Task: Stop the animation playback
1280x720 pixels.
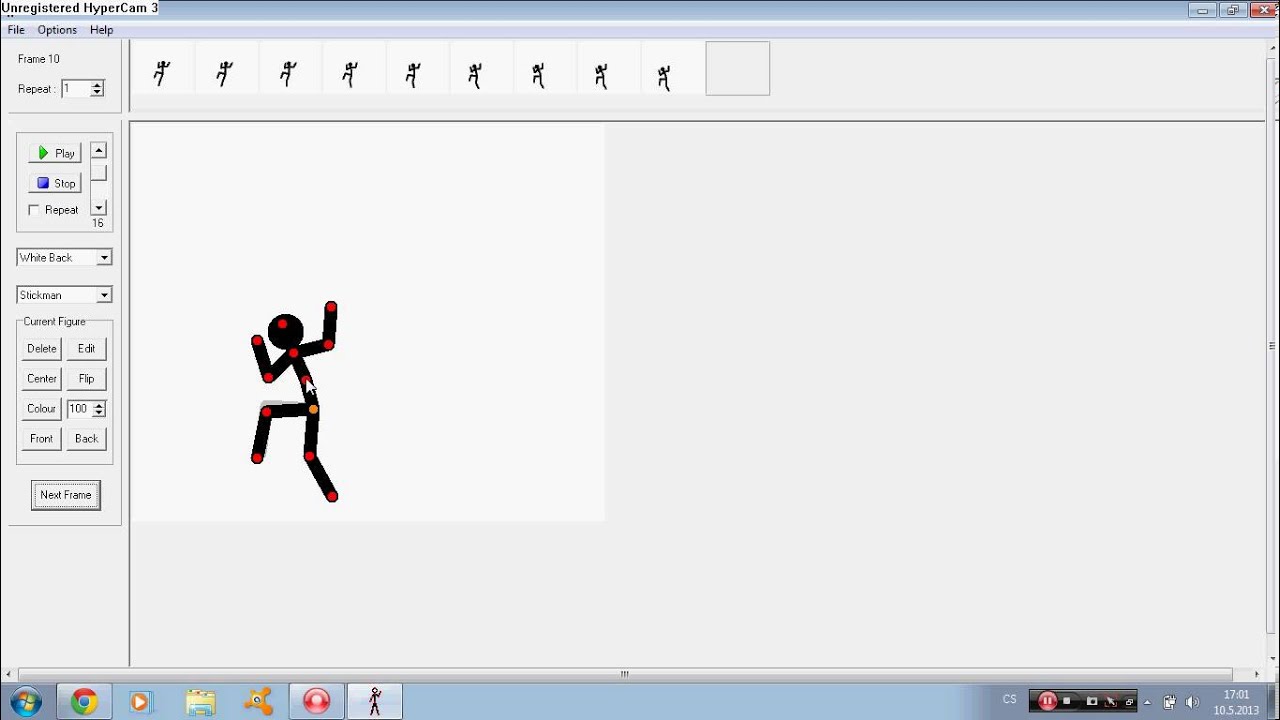Action: pos(55,183)
